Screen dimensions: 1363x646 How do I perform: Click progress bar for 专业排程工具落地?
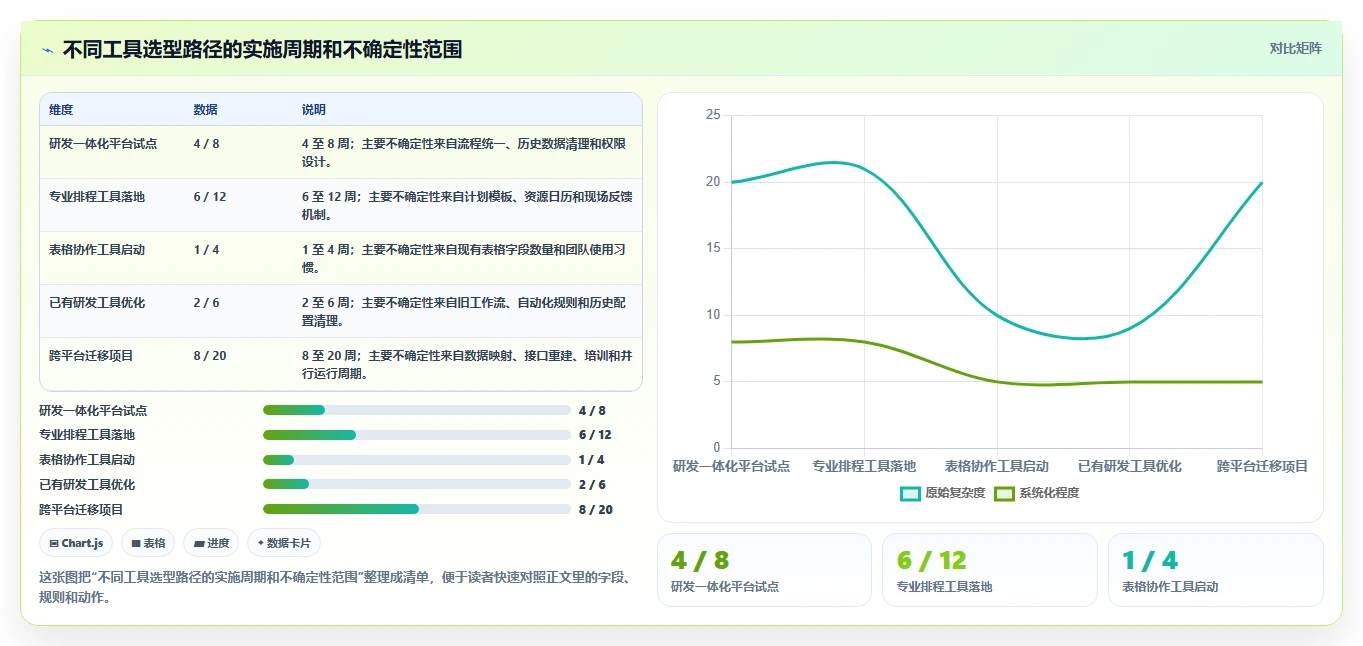(416, 435)
